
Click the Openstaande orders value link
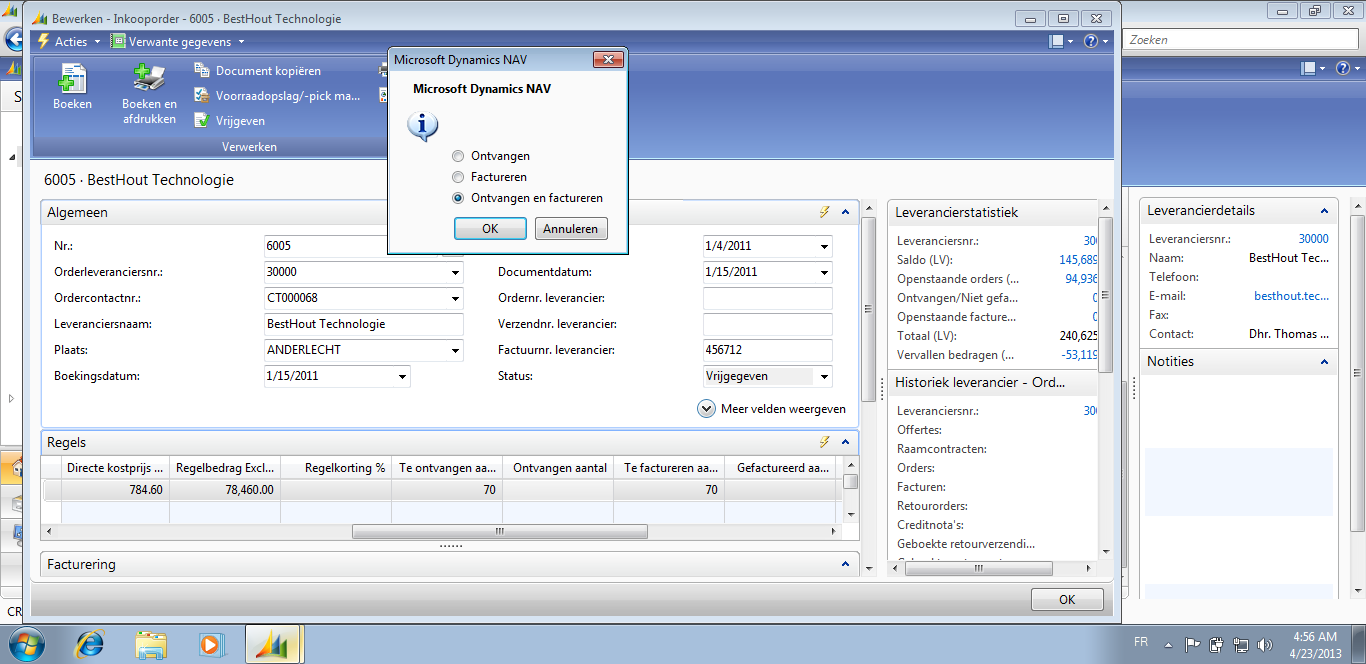pyautogui.click(x=1081, y=278)
